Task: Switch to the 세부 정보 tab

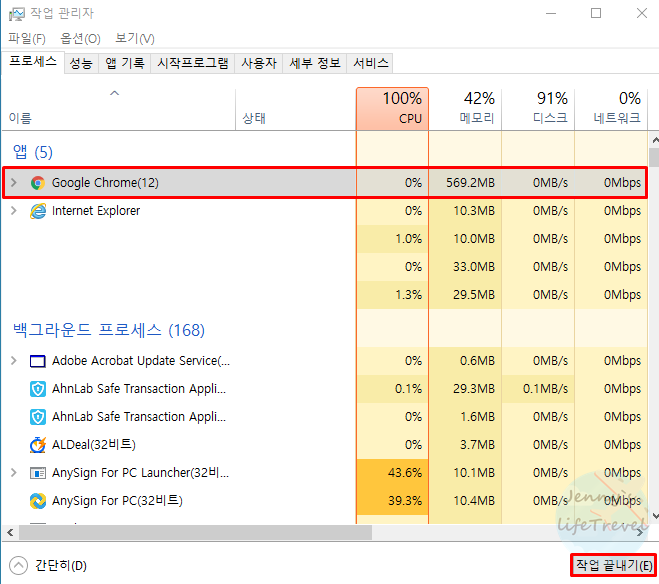Action: (x=315, y=63)
